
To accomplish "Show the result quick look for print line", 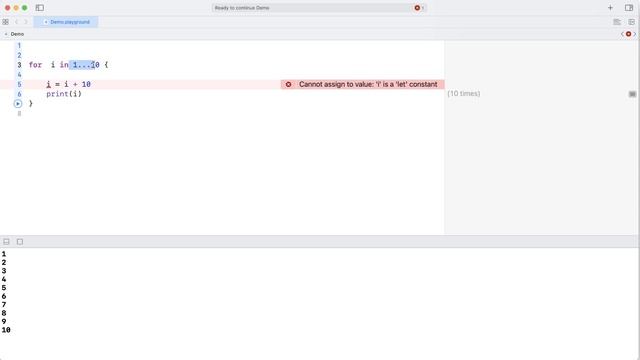I will tap(632, 94).
